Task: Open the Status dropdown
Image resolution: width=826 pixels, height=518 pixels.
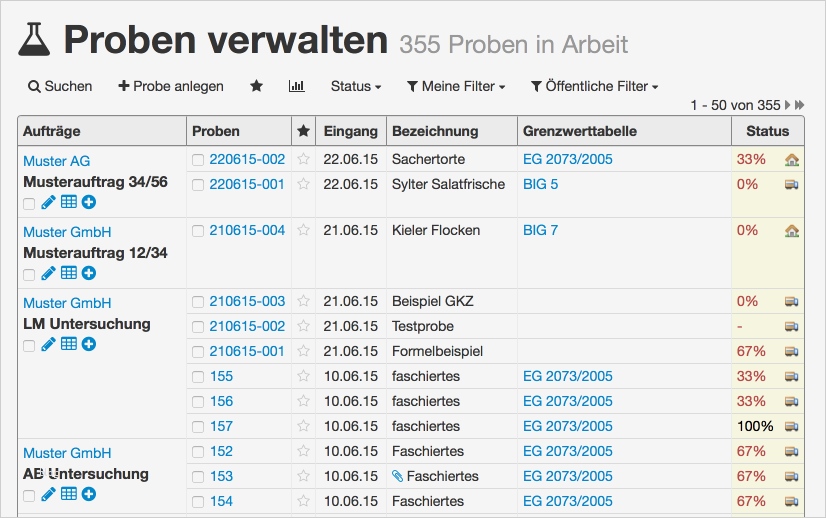Action: point(355,86)
